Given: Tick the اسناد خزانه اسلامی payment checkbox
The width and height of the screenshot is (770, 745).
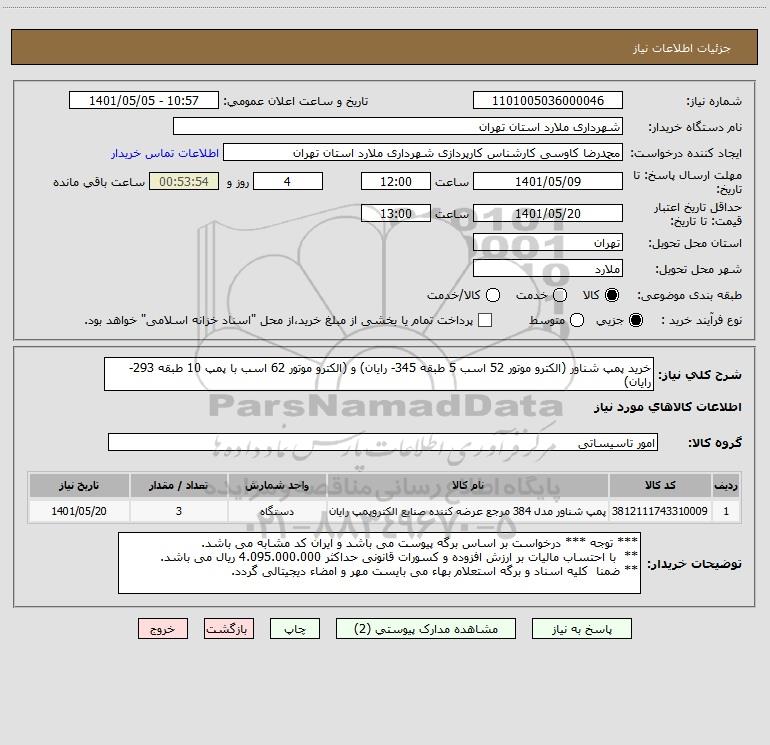Looking at the screenshot, I should tap(485, 320).
